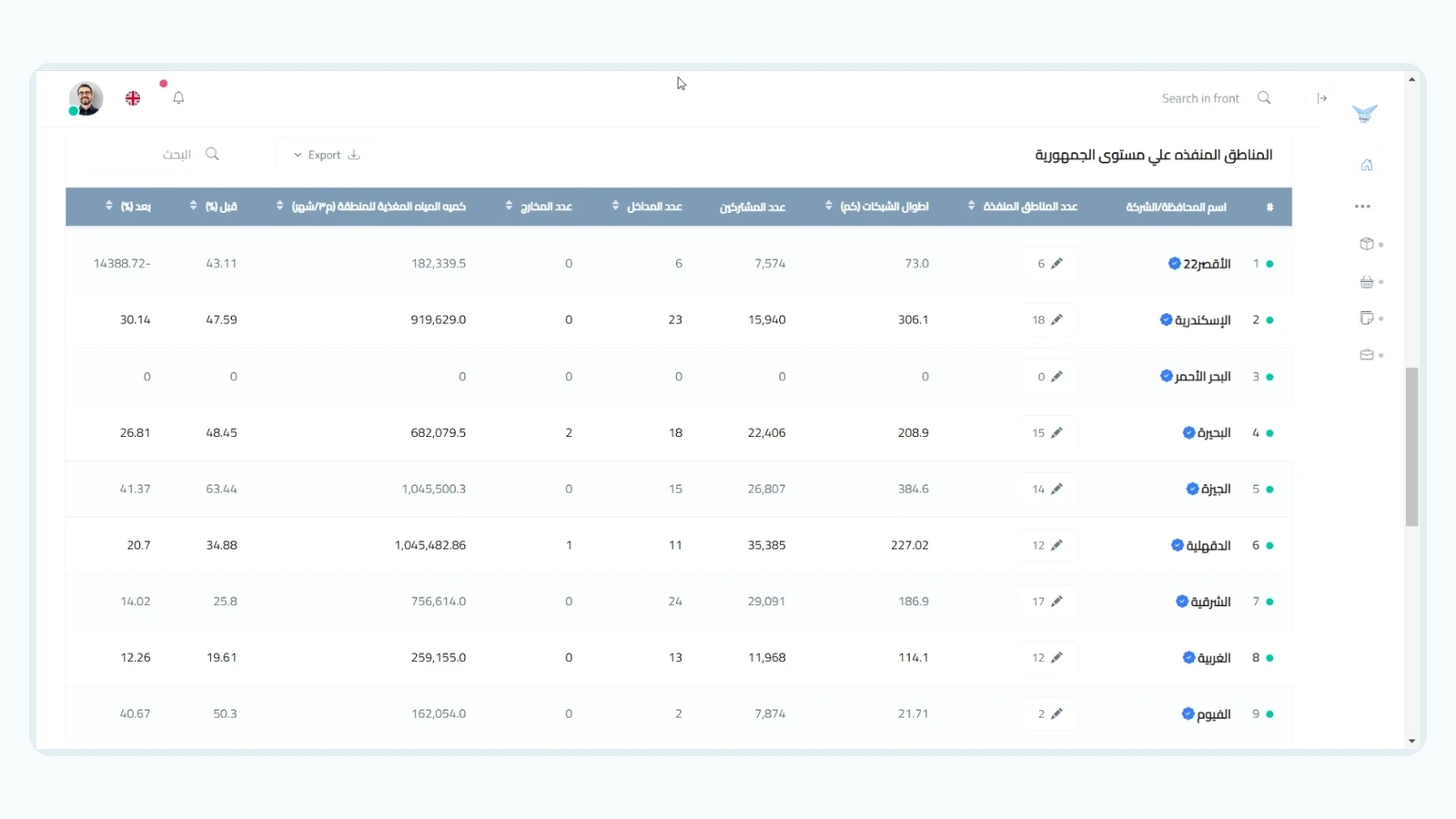The height and width of the screenshot is (819, 1456).
Task: Open the sidebar cube/box icon
Action: (x=1367, y=244)
